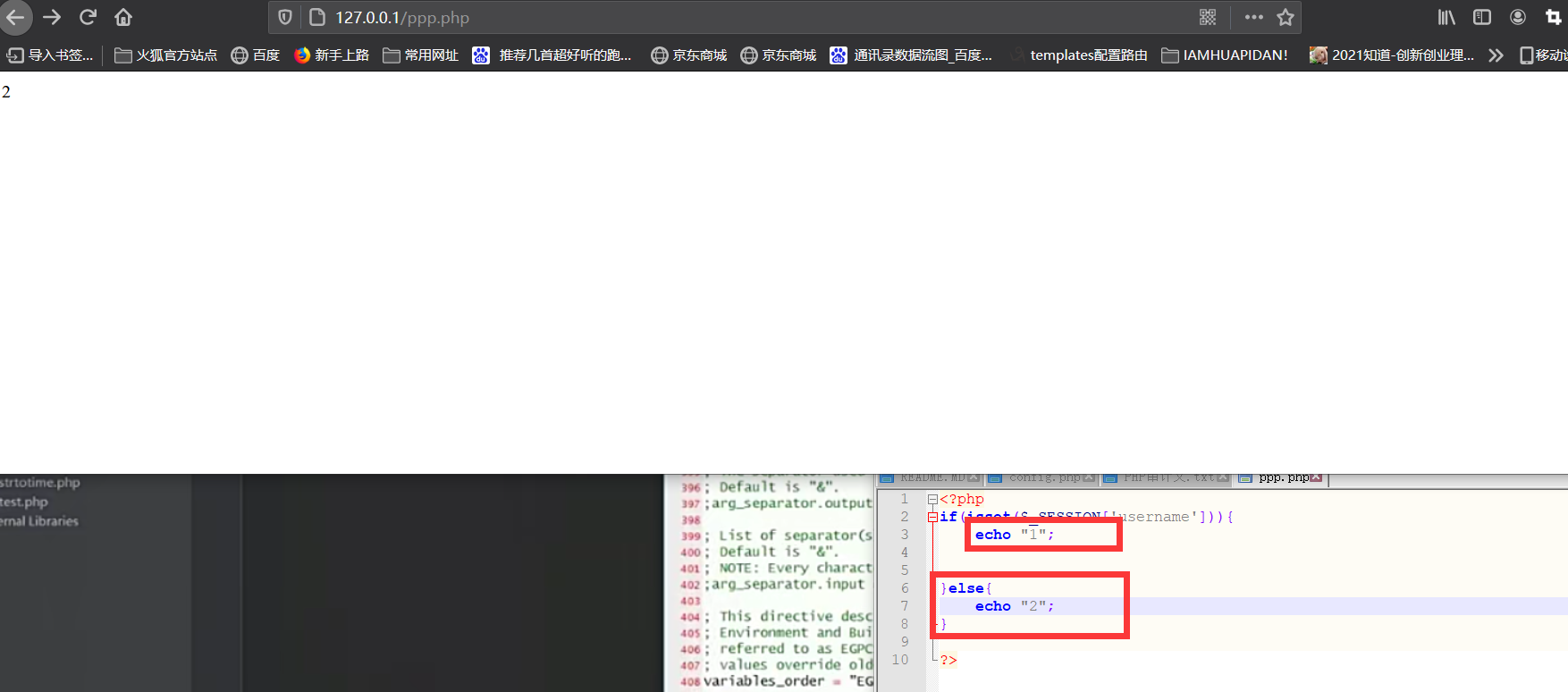This screenshot has height=692, width=1568.
Task: Show more bookmarks with the chevron
Action: pos(1496,55)
